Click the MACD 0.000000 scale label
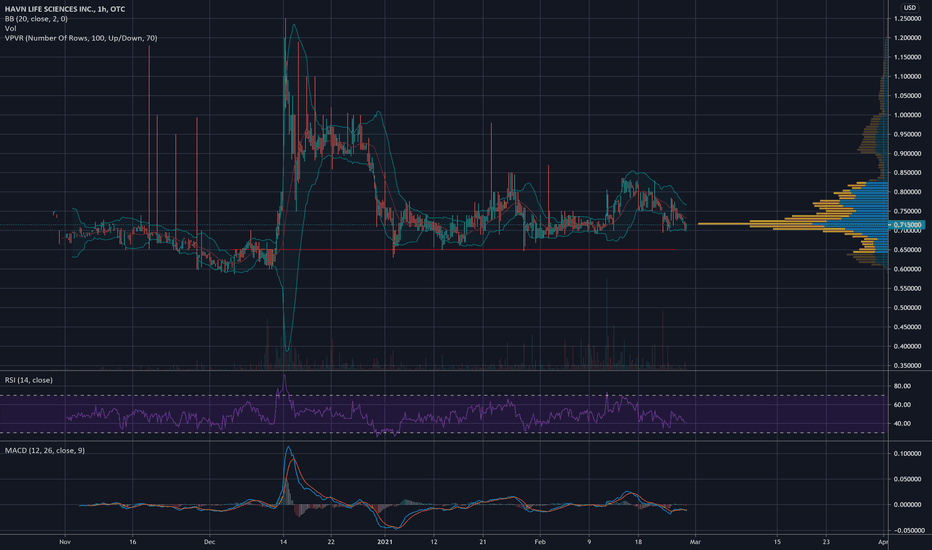The height and width of the screenshot is (550, 932). (x=907, y=505)
